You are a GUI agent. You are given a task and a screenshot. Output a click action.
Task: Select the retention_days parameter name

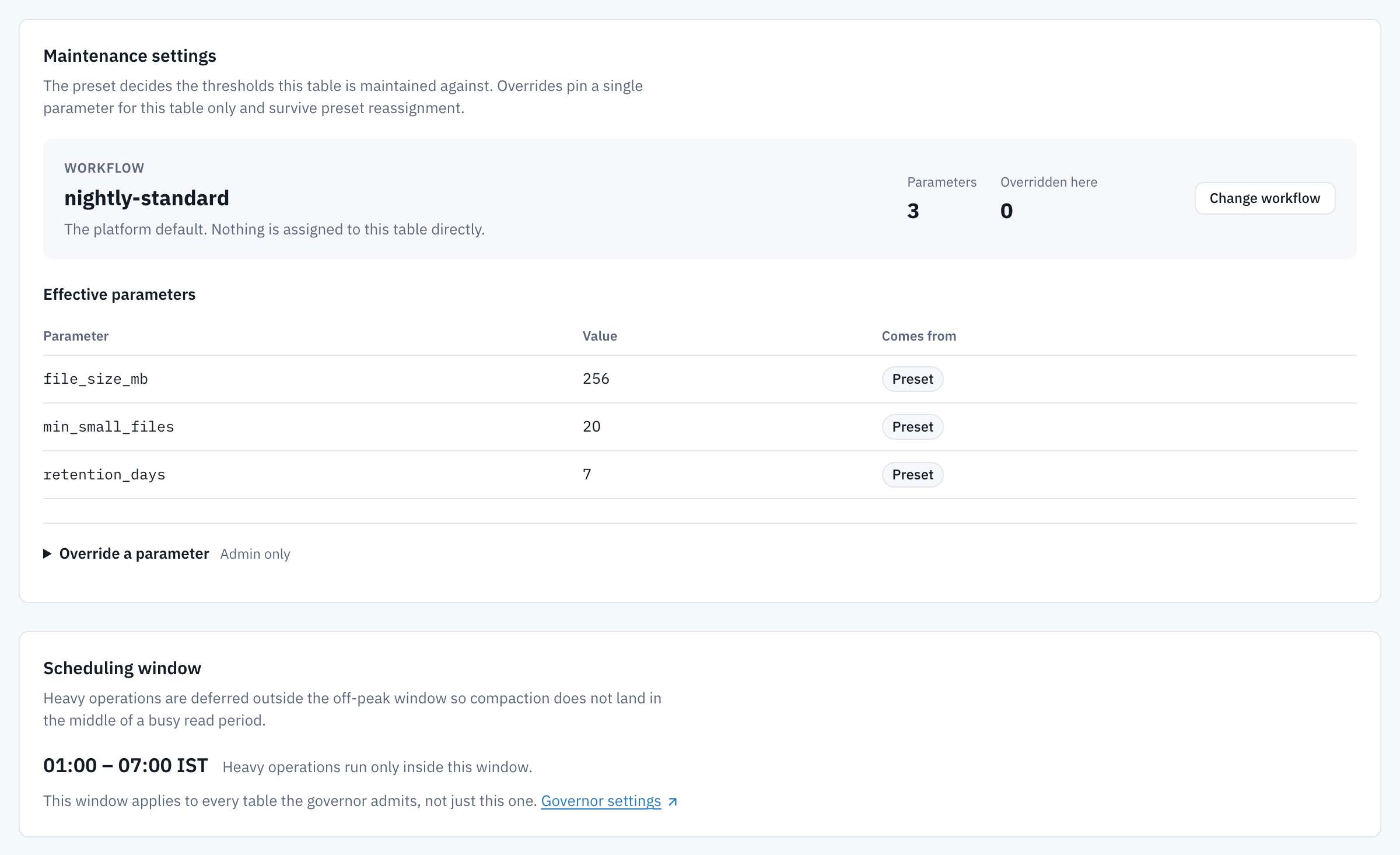104,475
